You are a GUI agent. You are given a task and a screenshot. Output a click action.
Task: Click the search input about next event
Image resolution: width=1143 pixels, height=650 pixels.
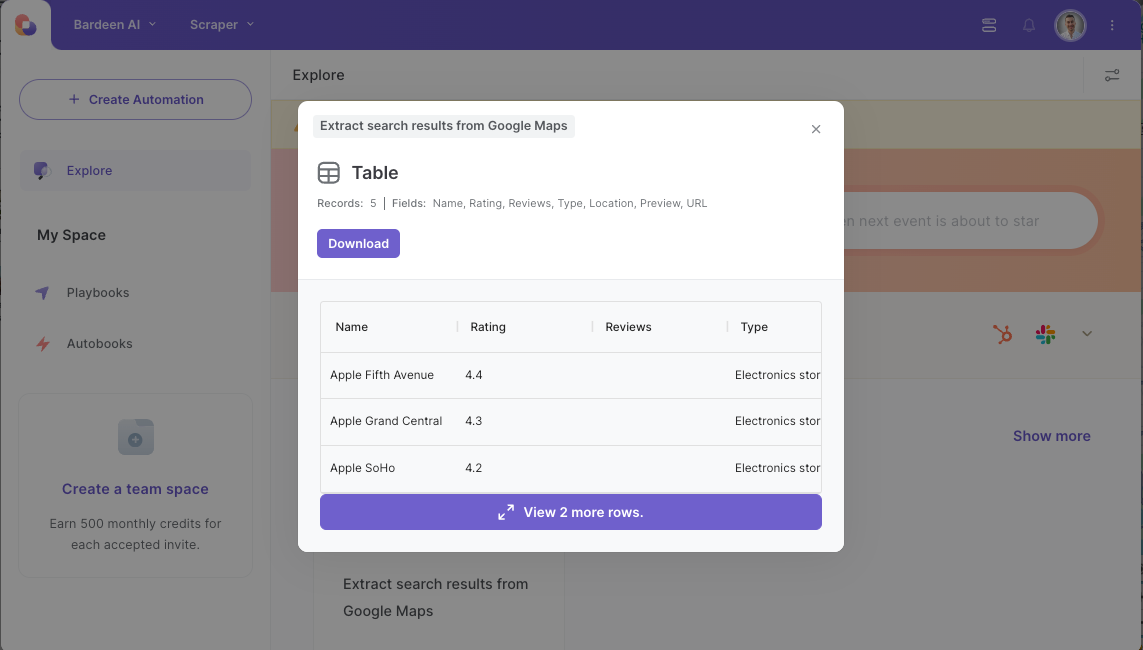pos(970,221)
